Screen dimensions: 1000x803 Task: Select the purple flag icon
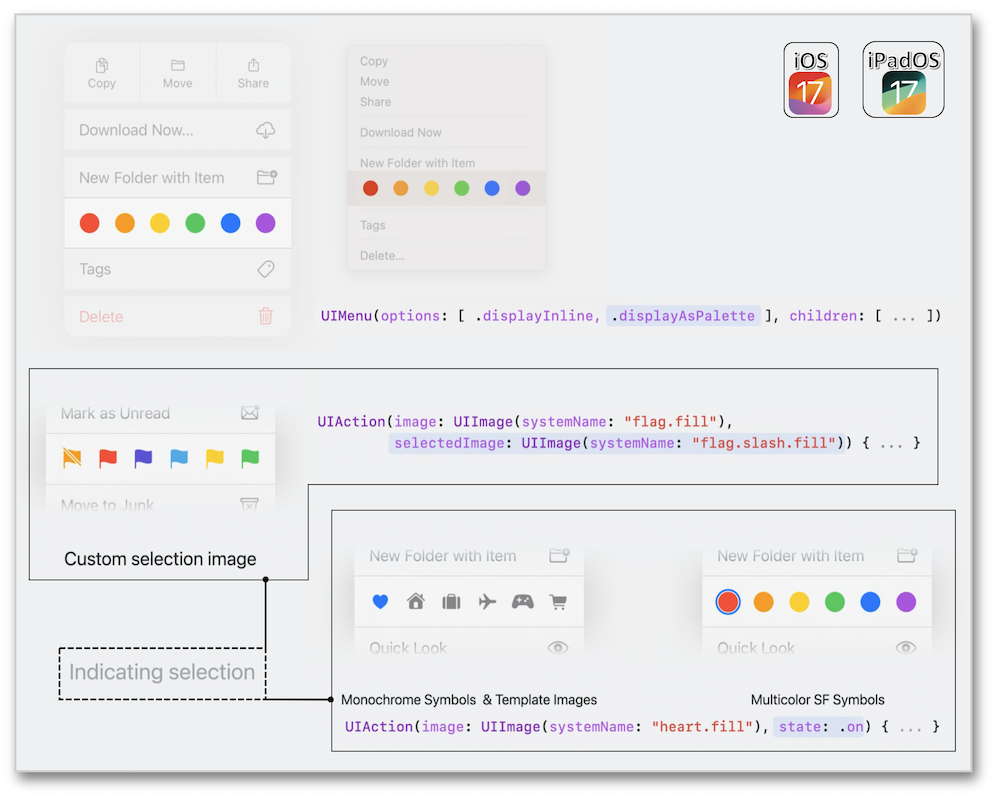(143, 457)
